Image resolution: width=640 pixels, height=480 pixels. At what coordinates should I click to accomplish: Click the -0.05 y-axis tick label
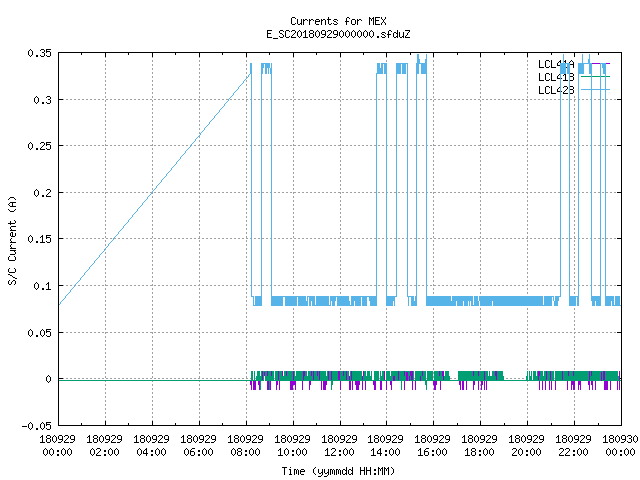(x=37, y=426)
